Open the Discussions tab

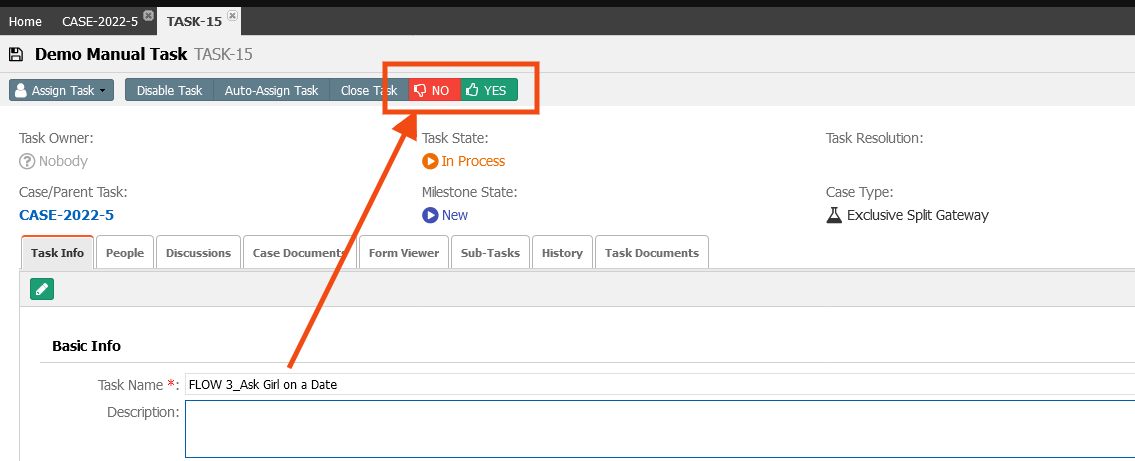(x=198, y=253)
